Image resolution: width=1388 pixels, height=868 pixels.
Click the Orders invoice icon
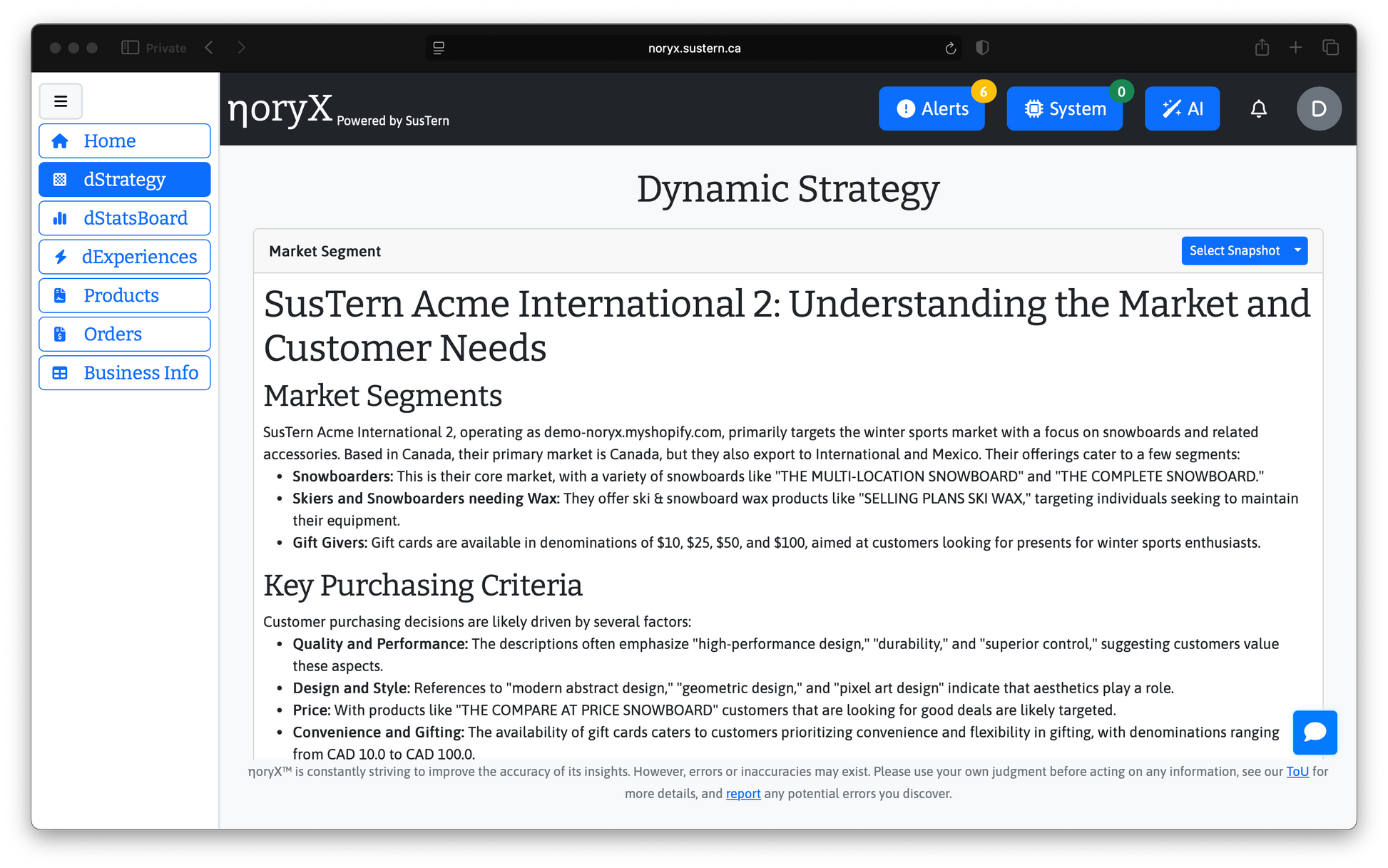[61, 334]
